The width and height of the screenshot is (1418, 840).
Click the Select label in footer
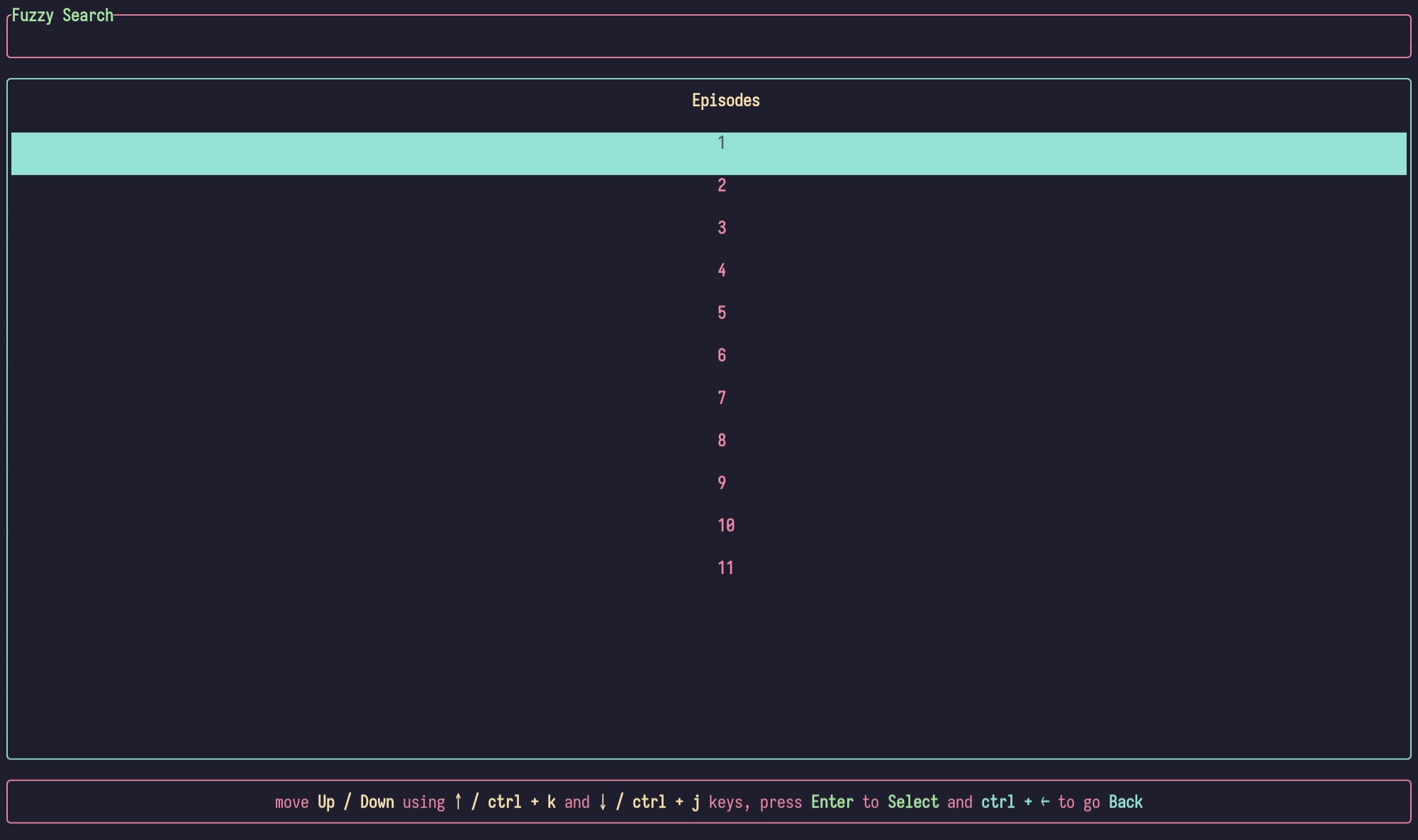click(x=912, y=802)
